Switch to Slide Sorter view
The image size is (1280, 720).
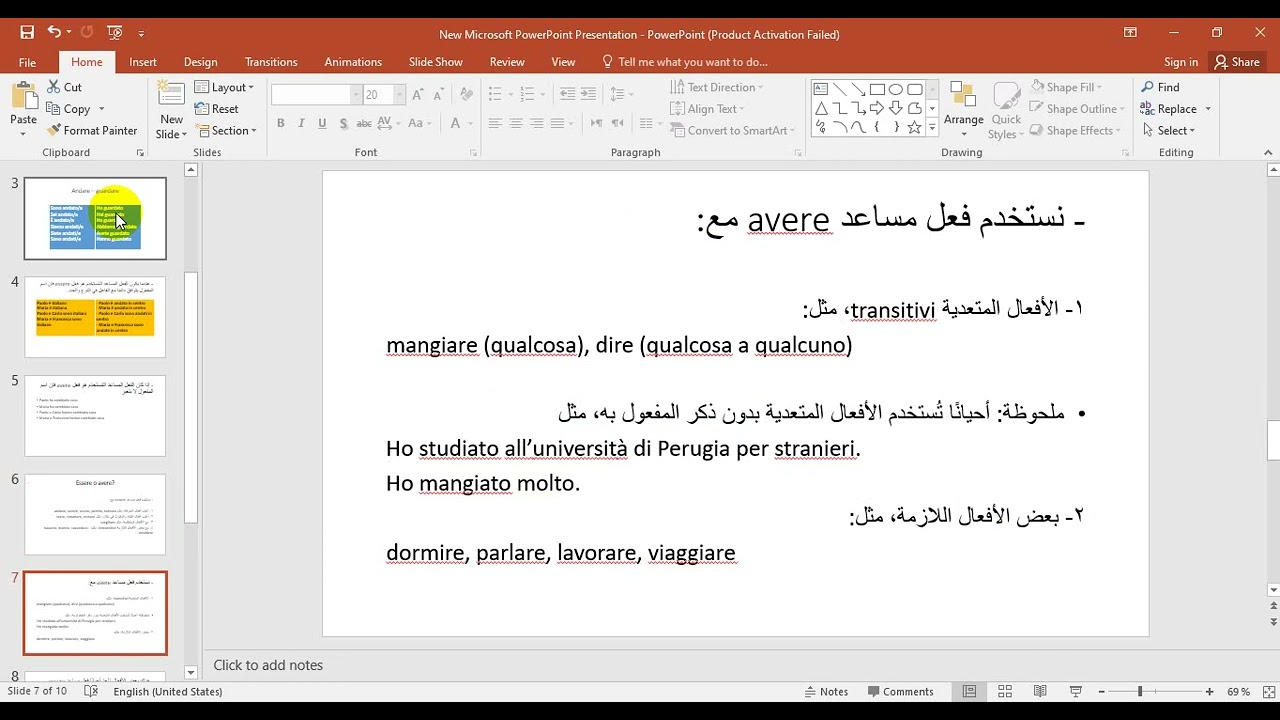[1005, 691]
